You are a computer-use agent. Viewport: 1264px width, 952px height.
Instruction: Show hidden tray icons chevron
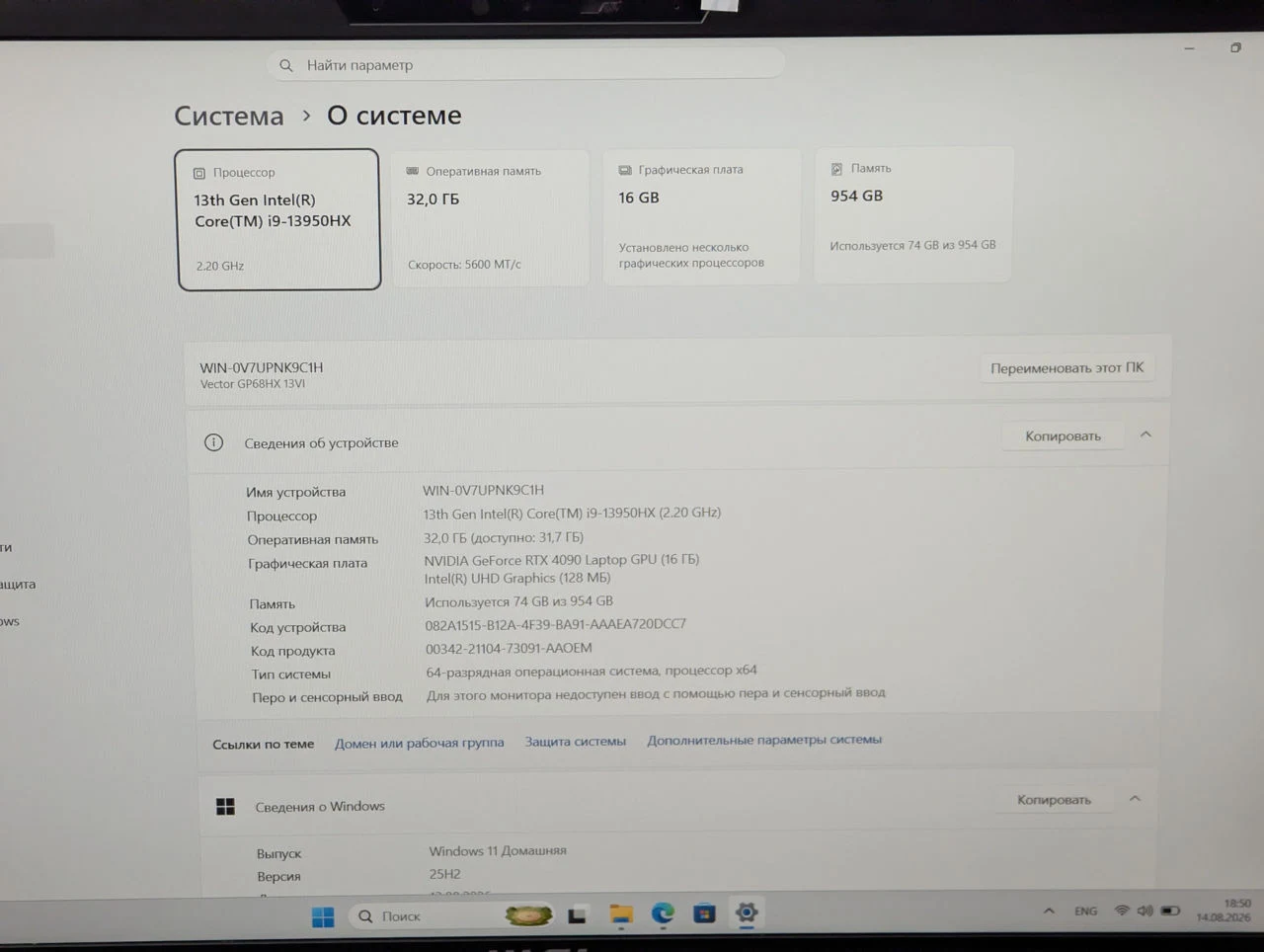click(1049, 911)
